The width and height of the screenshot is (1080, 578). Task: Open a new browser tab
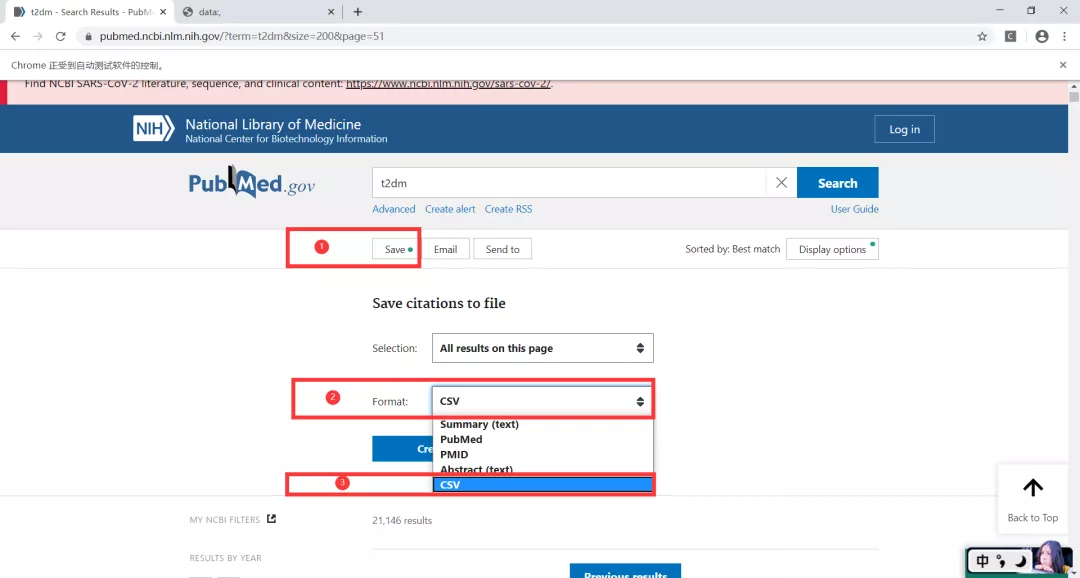tap(357, 12)
